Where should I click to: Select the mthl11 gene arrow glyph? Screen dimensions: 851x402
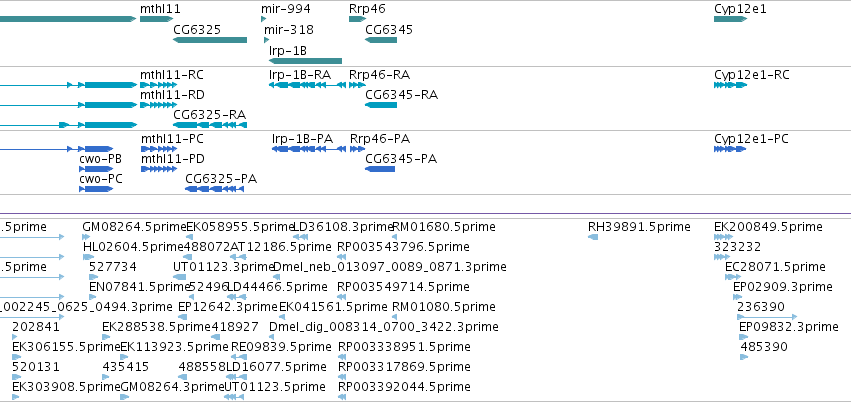tap(156, 19)
